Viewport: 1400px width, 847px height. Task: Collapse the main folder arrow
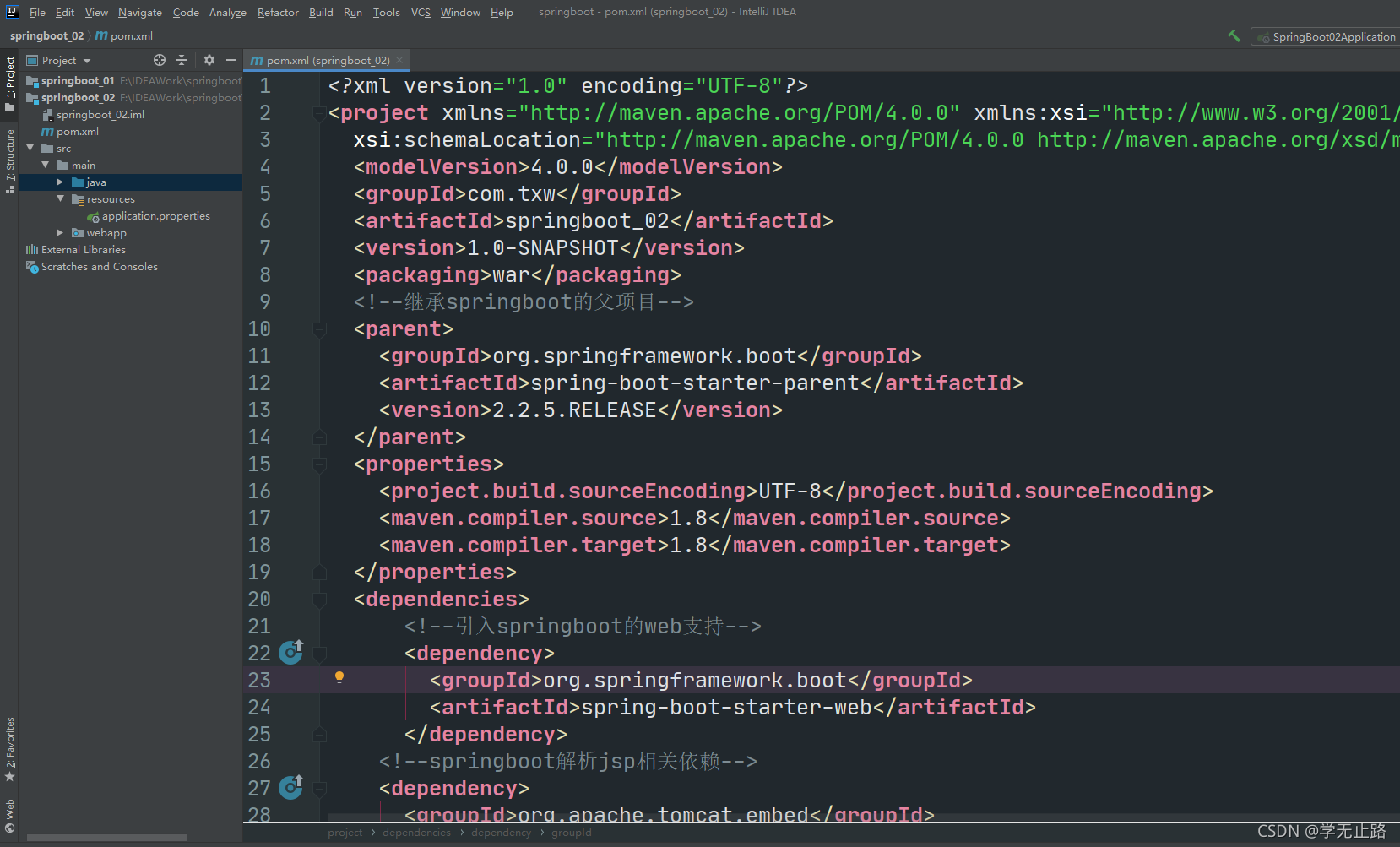pyautogui.click(x=46, y=165)
